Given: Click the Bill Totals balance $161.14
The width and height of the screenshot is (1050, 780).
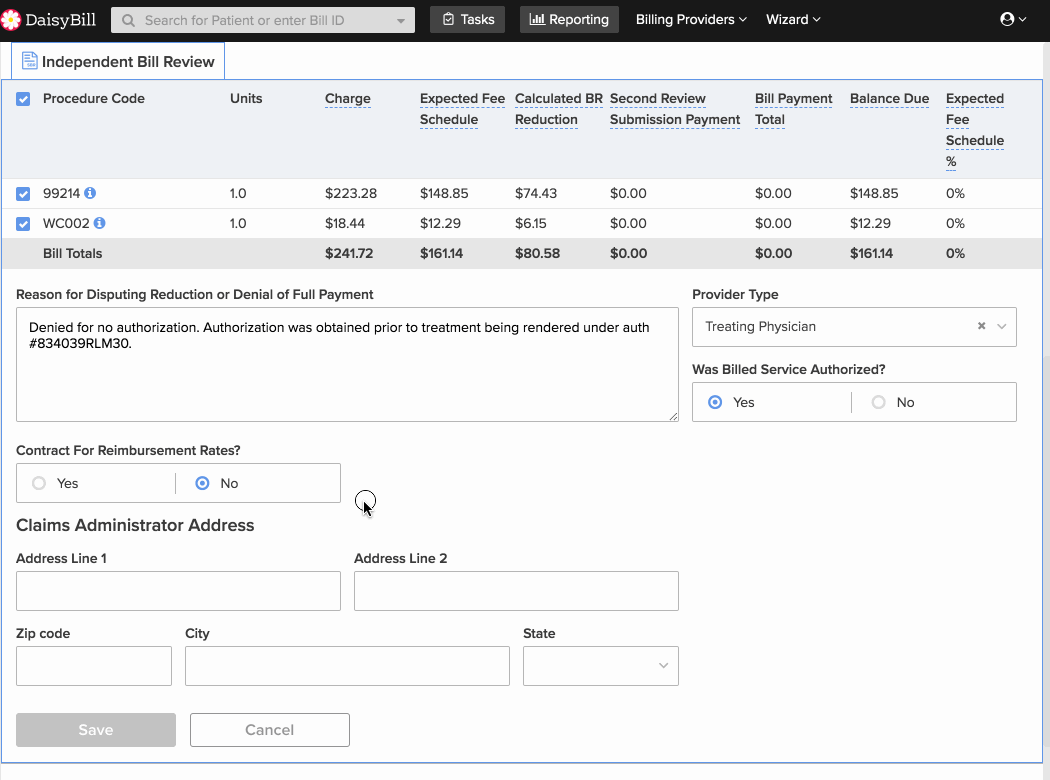Looking at the screenshot, I should pyautogui.click(x=871, y=253).
